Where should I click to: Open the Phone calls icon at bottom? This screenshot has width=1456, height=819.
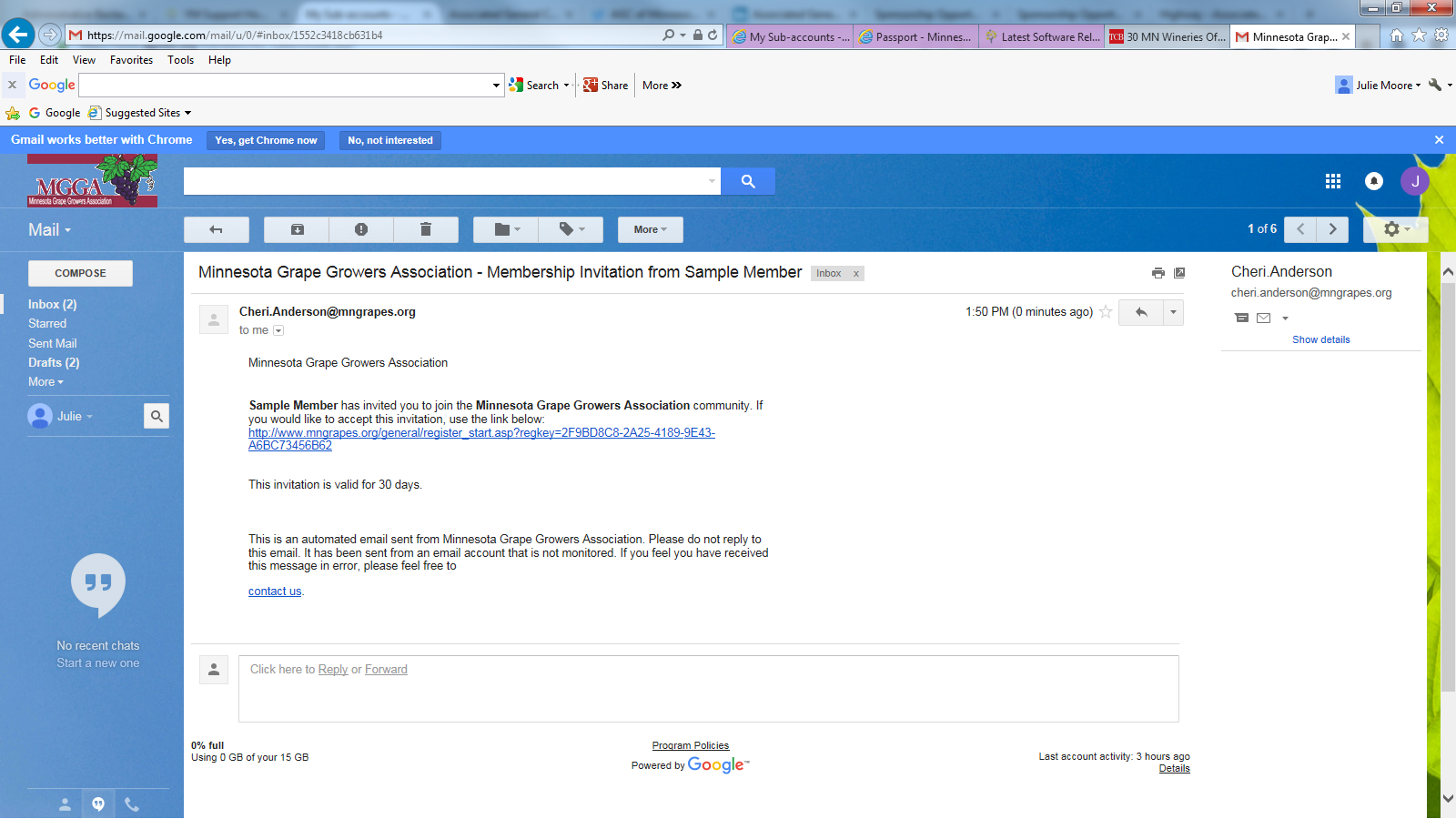point(132,804)
